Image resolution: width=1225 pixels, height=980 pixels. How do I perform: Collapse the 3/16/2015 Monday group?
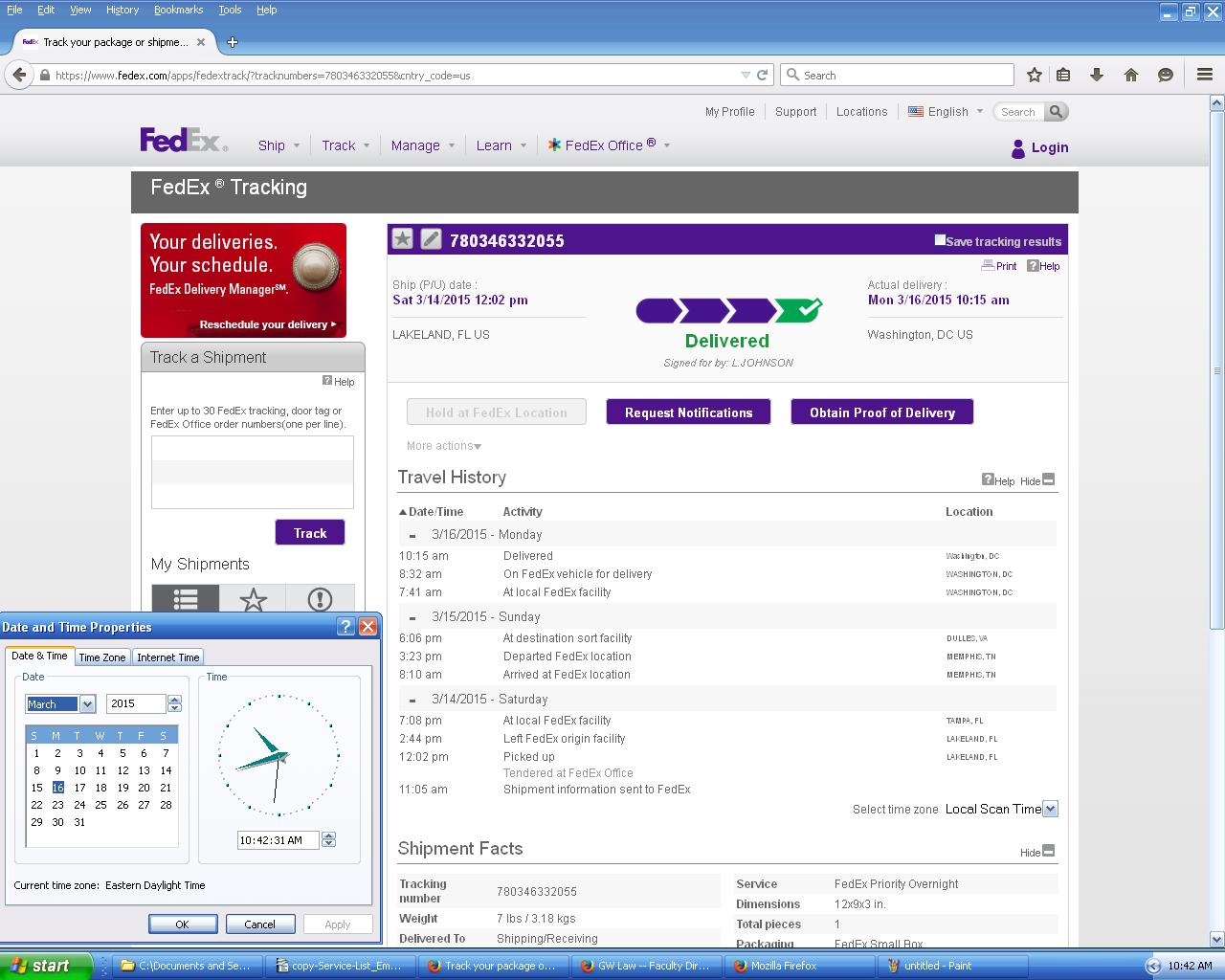tap(412, 536)
